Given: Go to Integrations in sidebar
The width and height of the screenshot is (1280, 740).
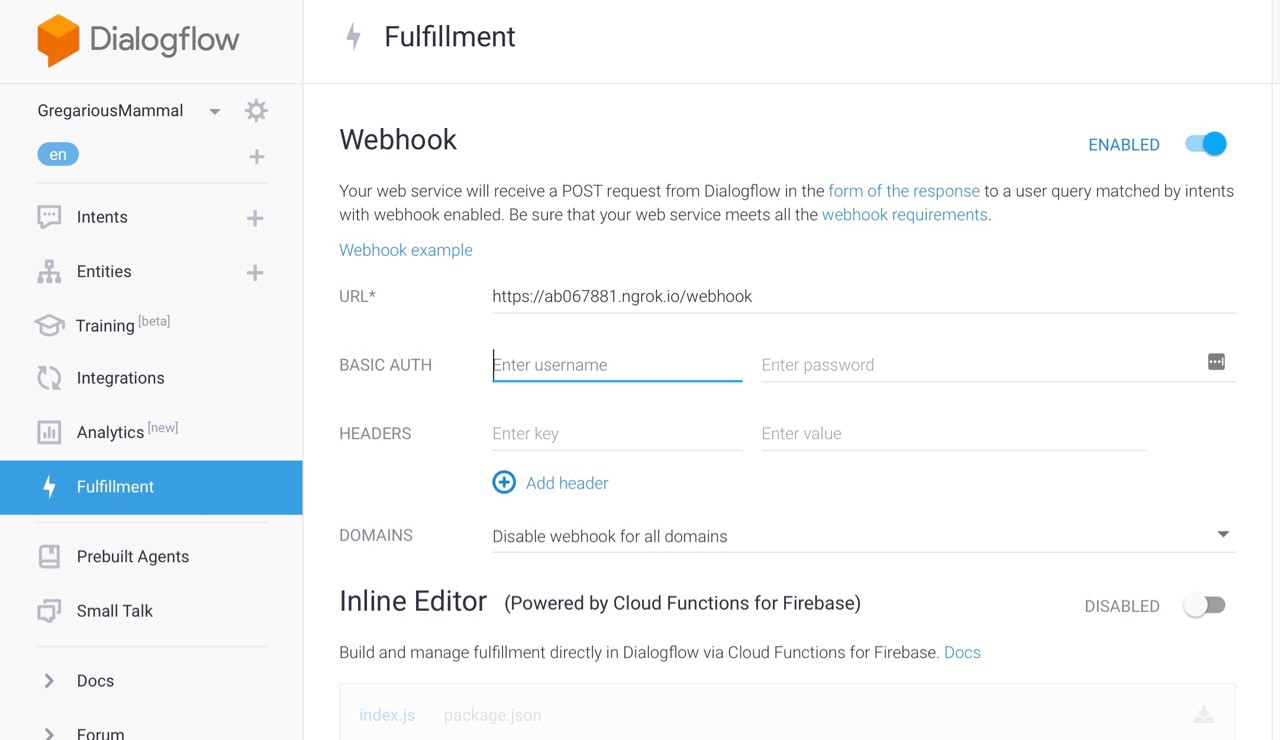Looking at the screenshot, I should (x=120, y=378).
